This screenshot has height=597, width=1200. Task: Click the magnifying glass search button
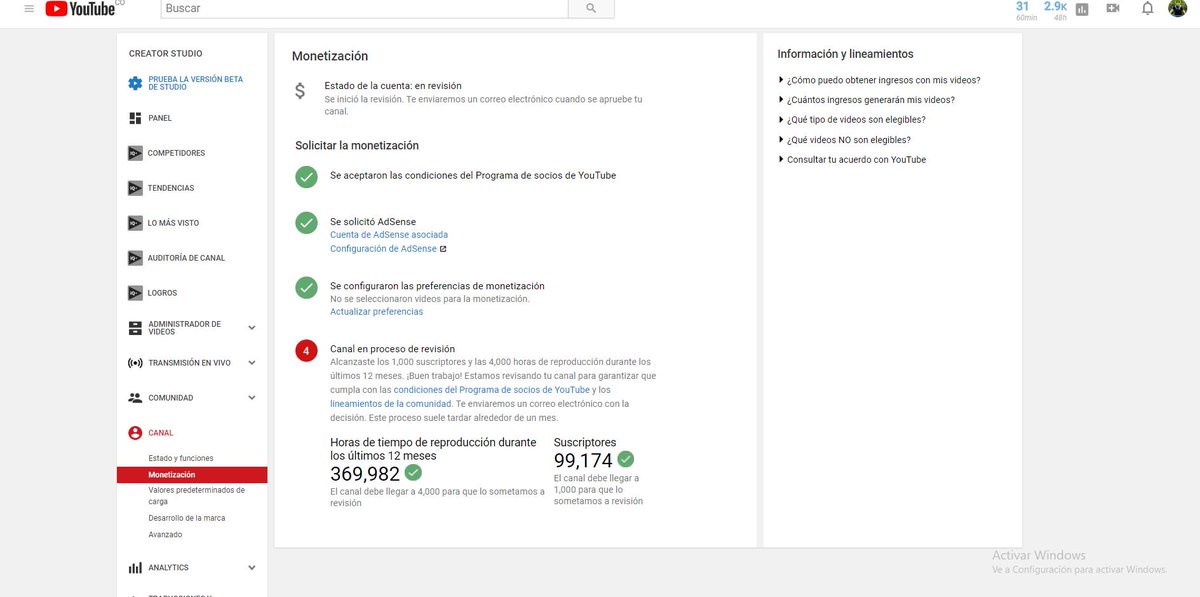tap(591, 8)
